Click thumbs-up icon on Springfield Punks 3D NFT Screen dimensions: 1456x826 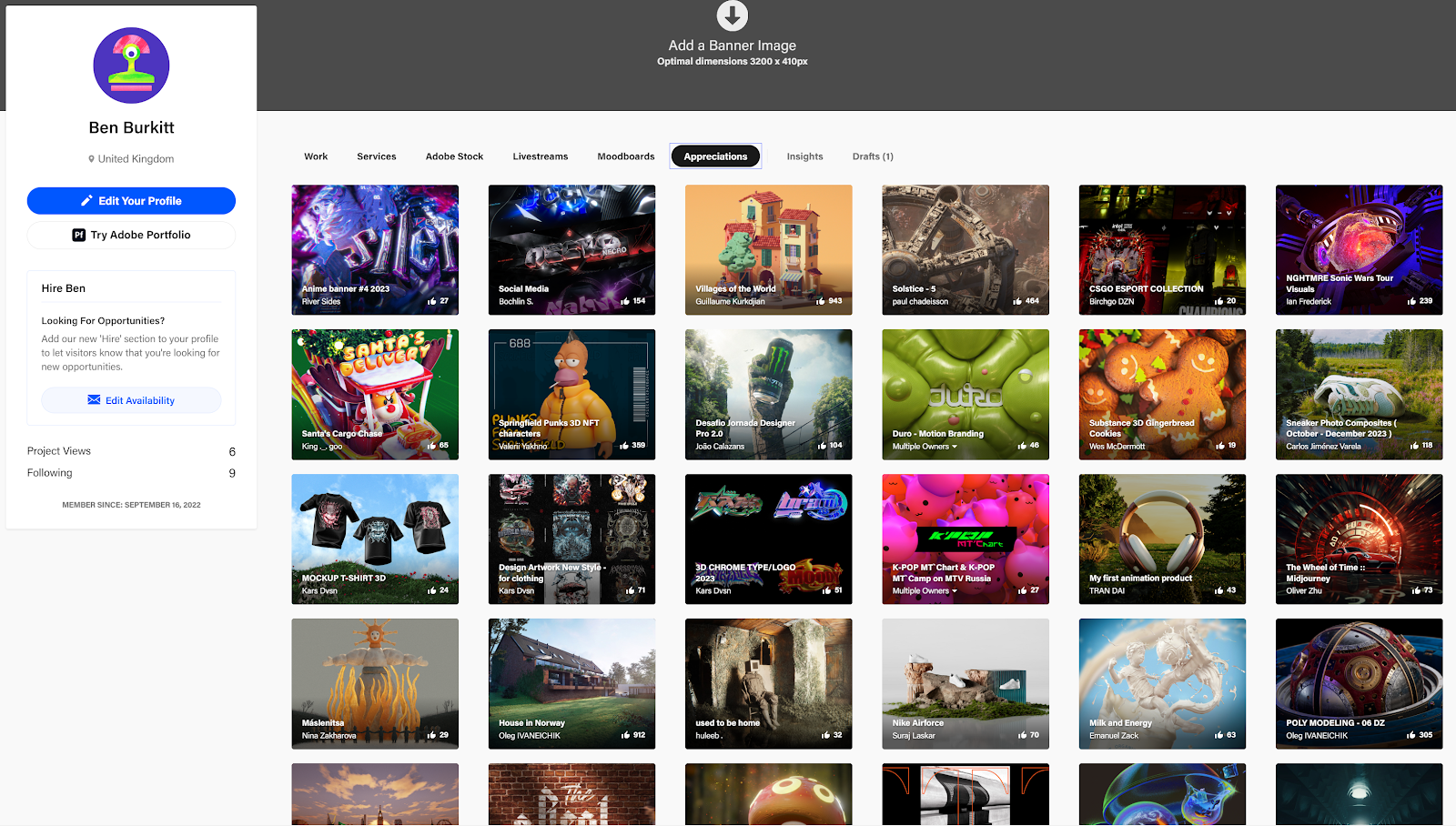(624, 446)
